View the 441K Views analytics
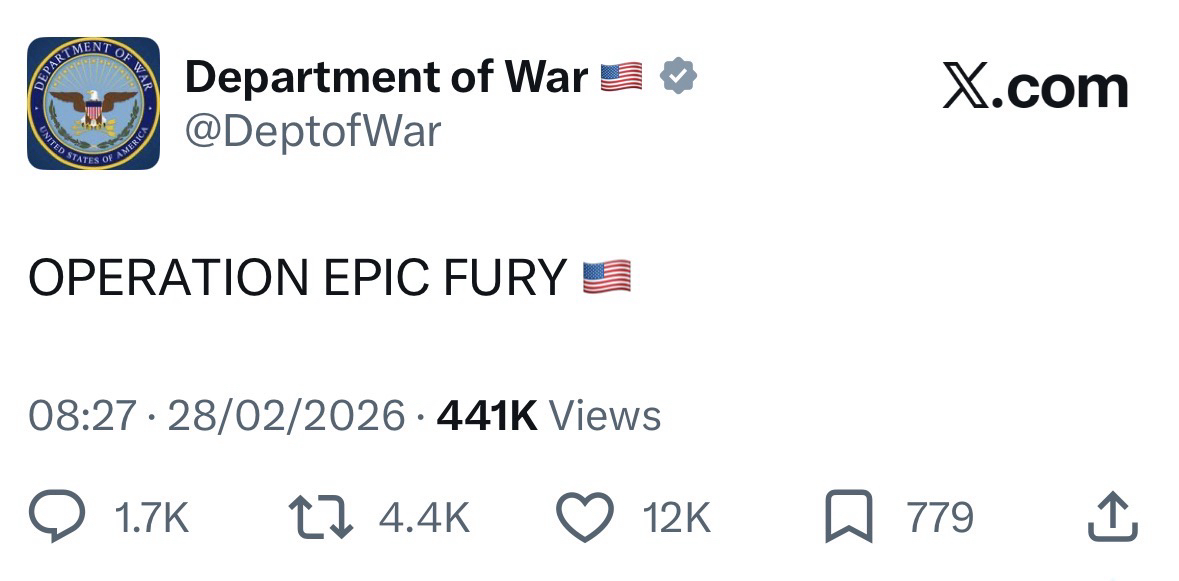The width and height of the screenshot is (1179, 581). [549, 416]
